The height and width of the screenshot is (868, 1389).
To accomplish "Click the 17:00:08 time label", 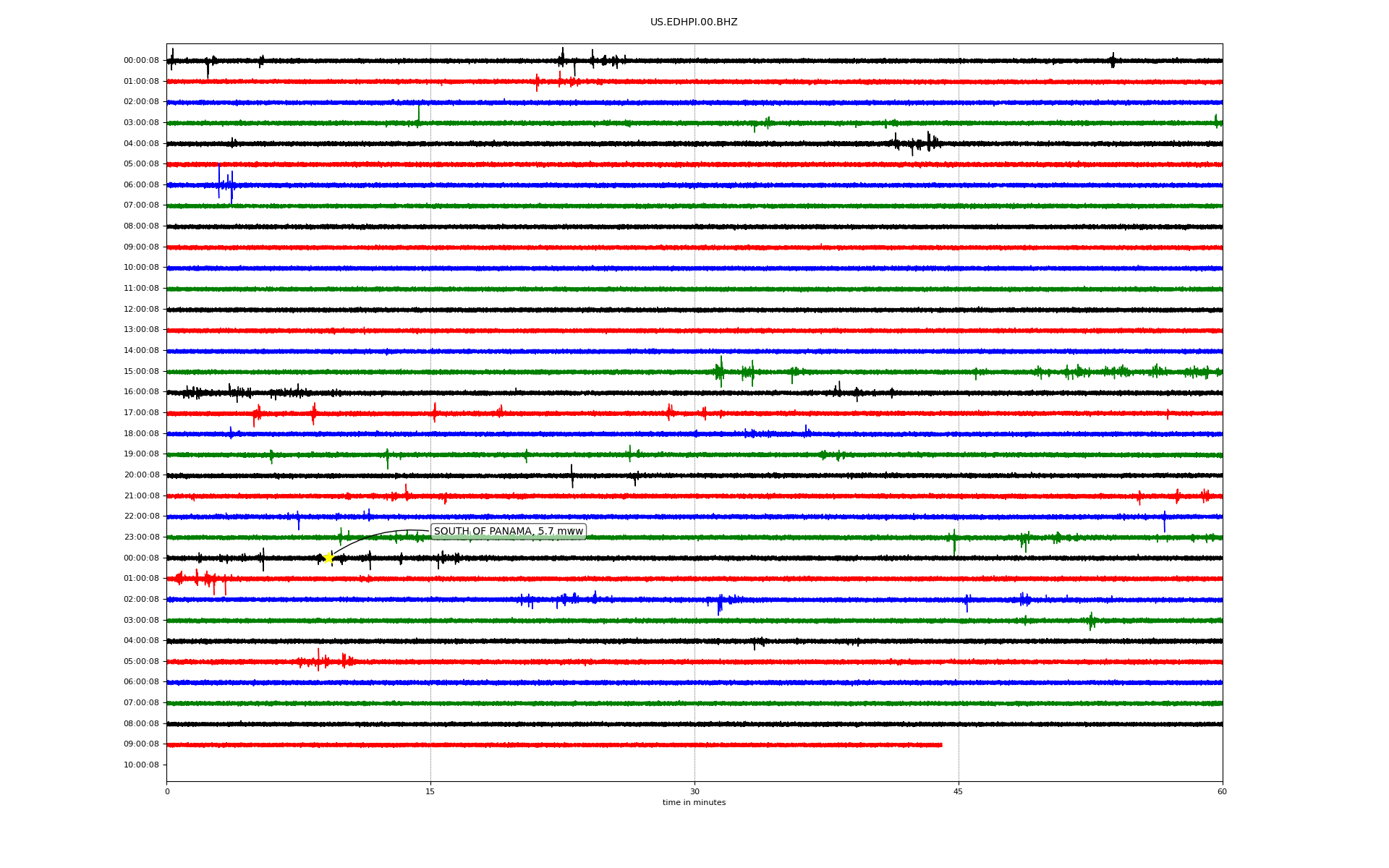I will tap(141, 413).
